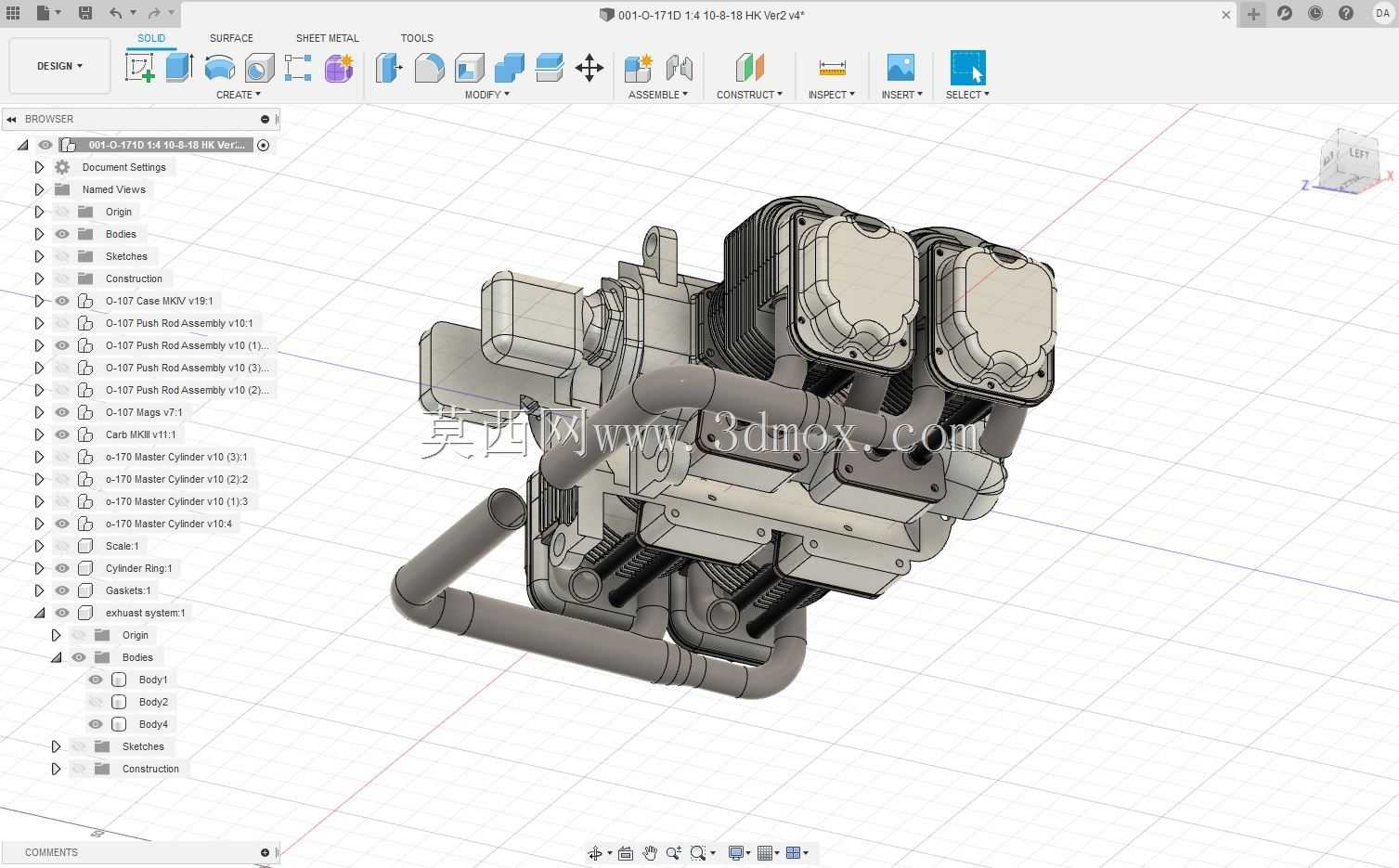Collapse the BROWSER panel with arrows
This screenshot has width=1399, height=868.
click(x=11, y=119)
